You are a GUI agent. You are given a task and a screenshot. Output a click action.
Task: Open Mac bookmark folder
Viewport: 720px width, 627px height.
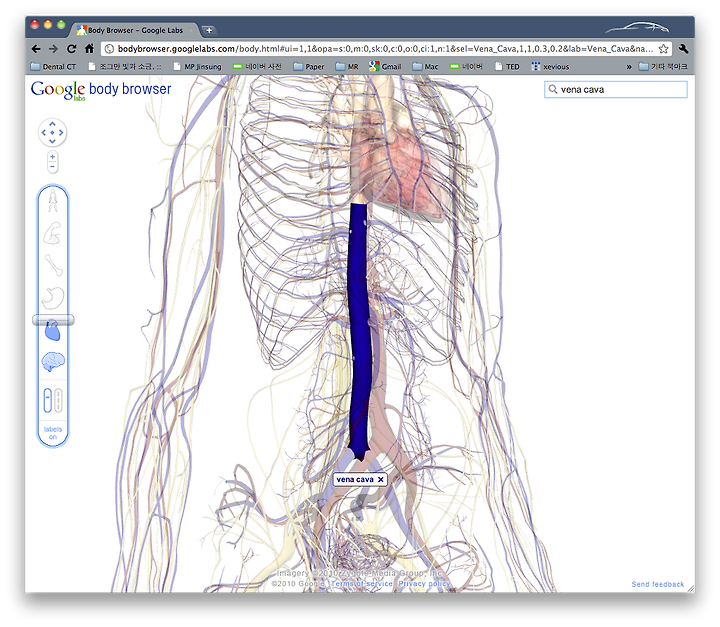point(425,67)
